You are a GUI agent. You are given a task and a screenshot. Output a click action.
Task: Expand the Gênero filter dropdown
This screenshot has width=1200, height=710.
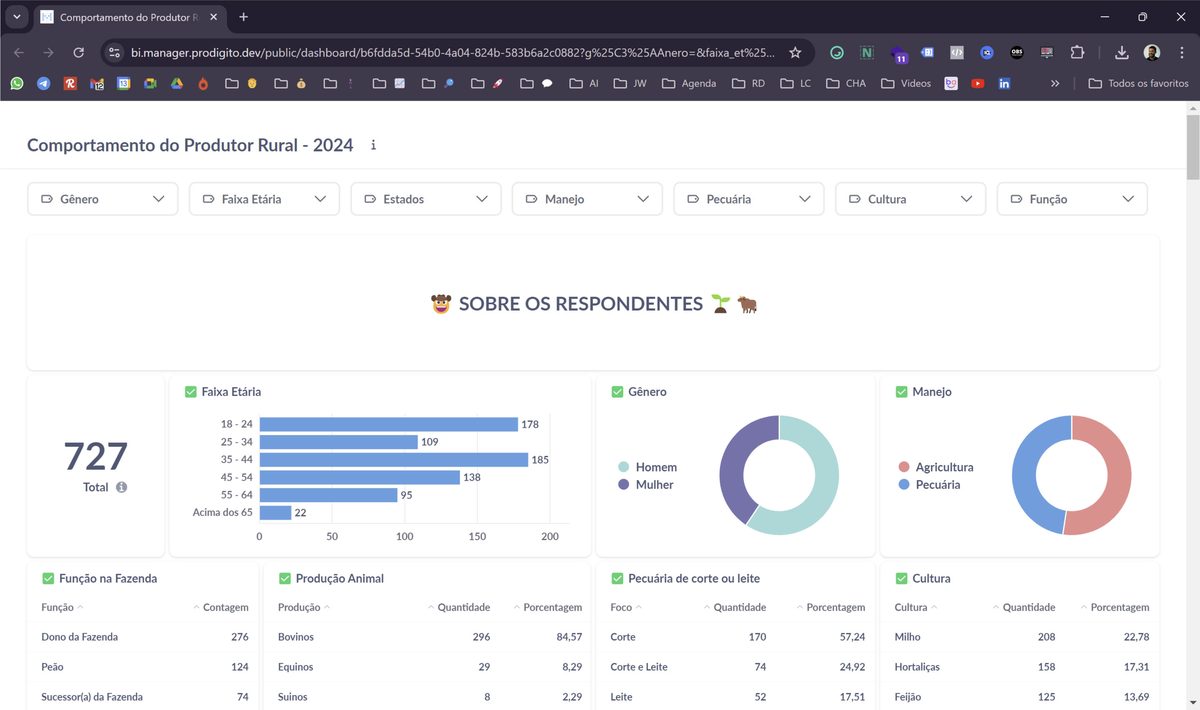coord(103,199)
